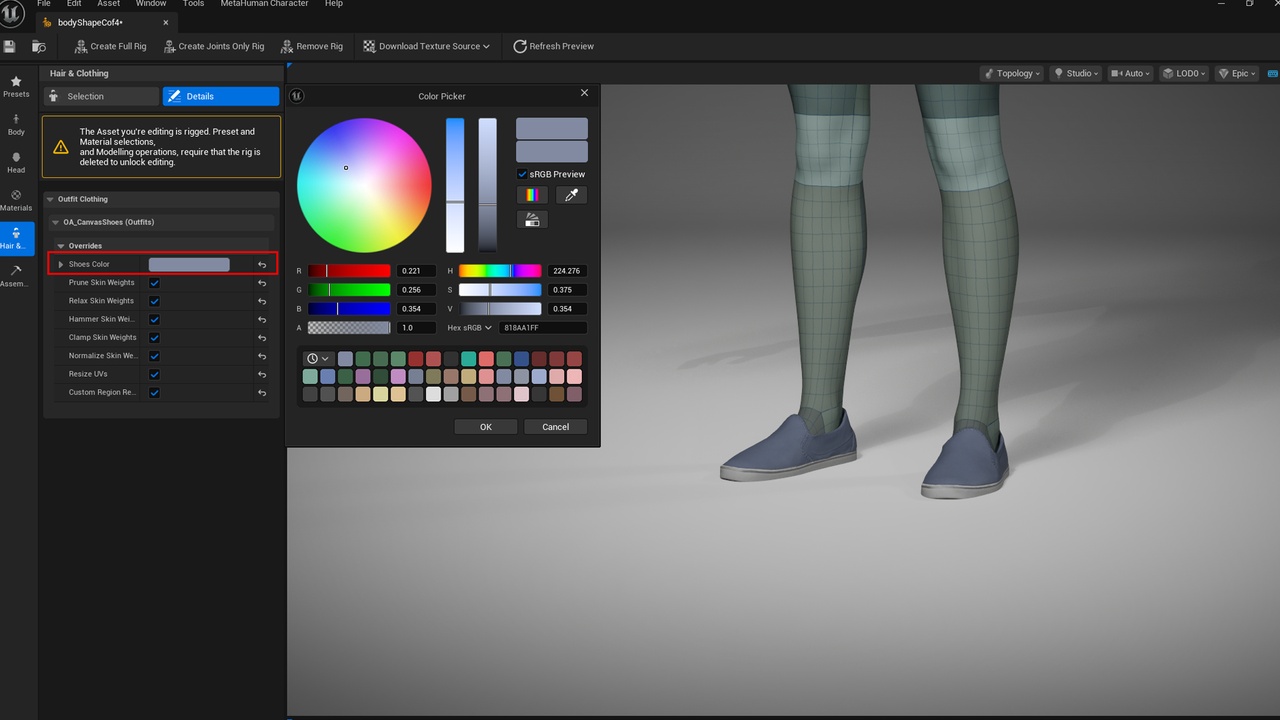Click the Hex sRGB value field
Screen dimensions: 1280x720
tap(543, 328)
